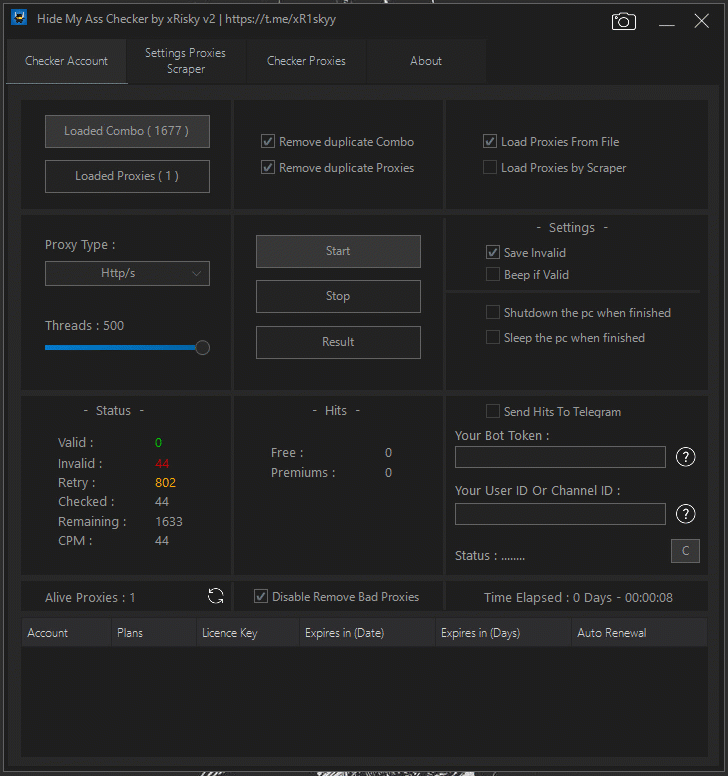Open the Proxy Type dropdown

(127, 273)
